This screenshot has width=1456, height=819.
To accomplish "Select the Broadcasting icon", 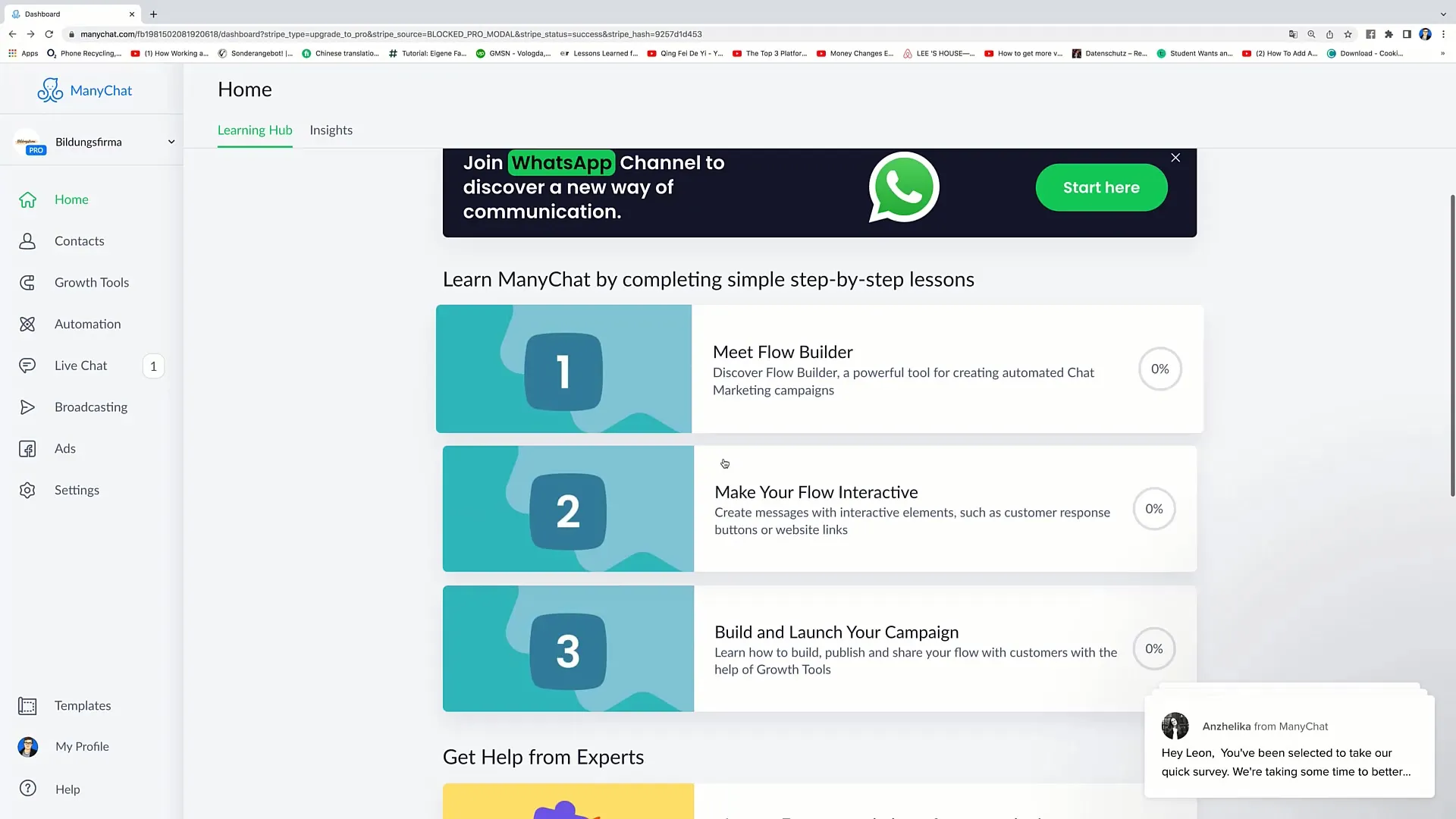I will tap(27, 407).
